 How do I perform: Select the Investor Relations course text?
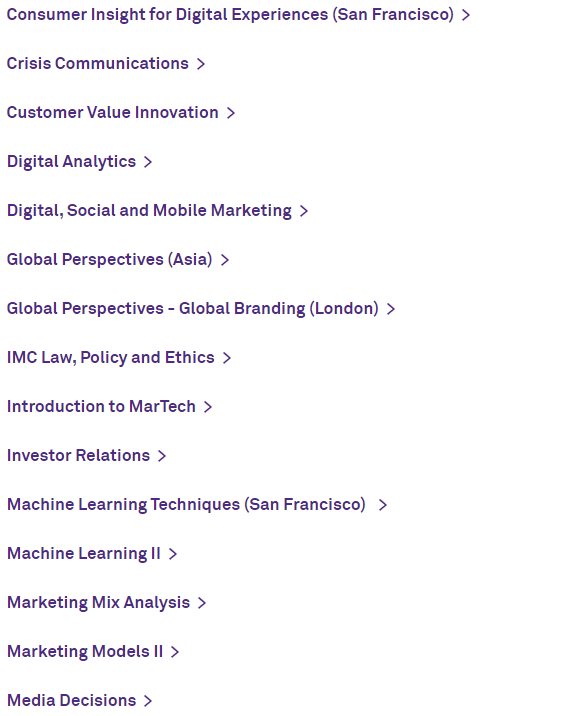click(78, 455)
